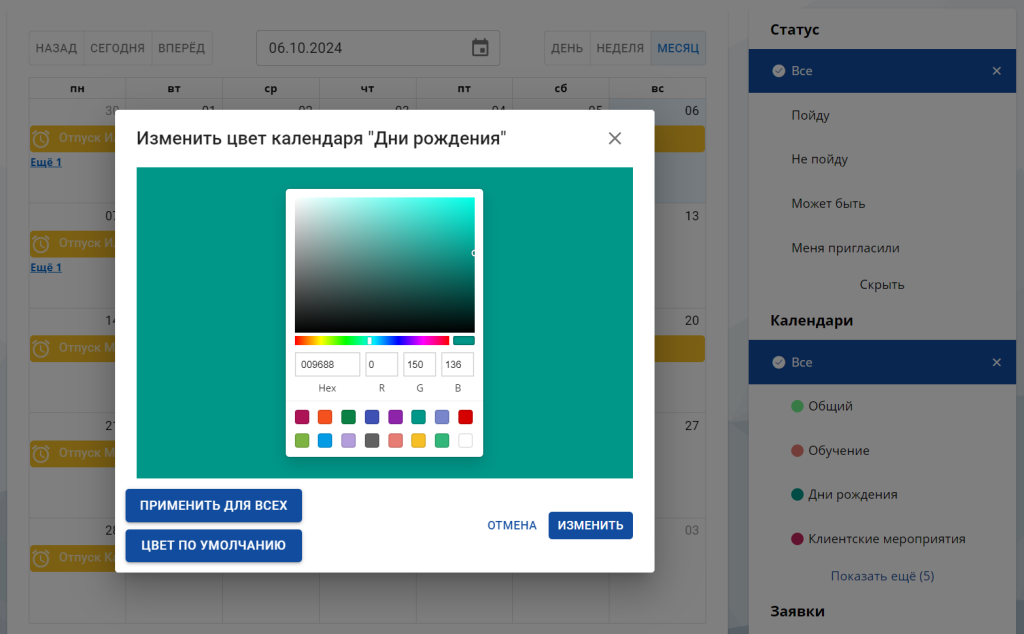The height and width of the screenshot is (634, 1024).
Task: Clear the 'Все' calendars filter with X
Action: click(x=996, y=362)
